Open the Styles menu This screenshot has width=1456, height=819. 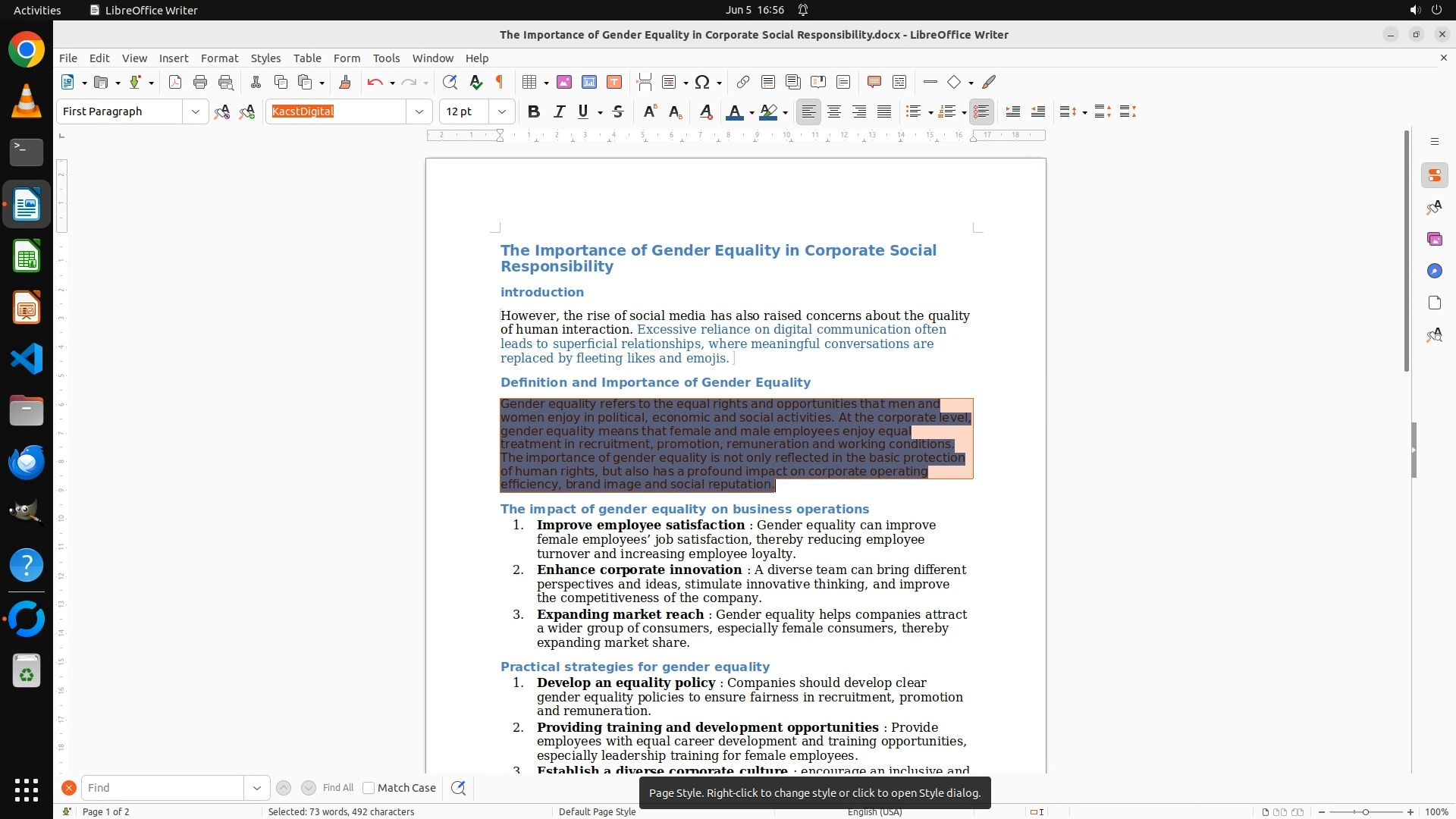coord(265,58)
